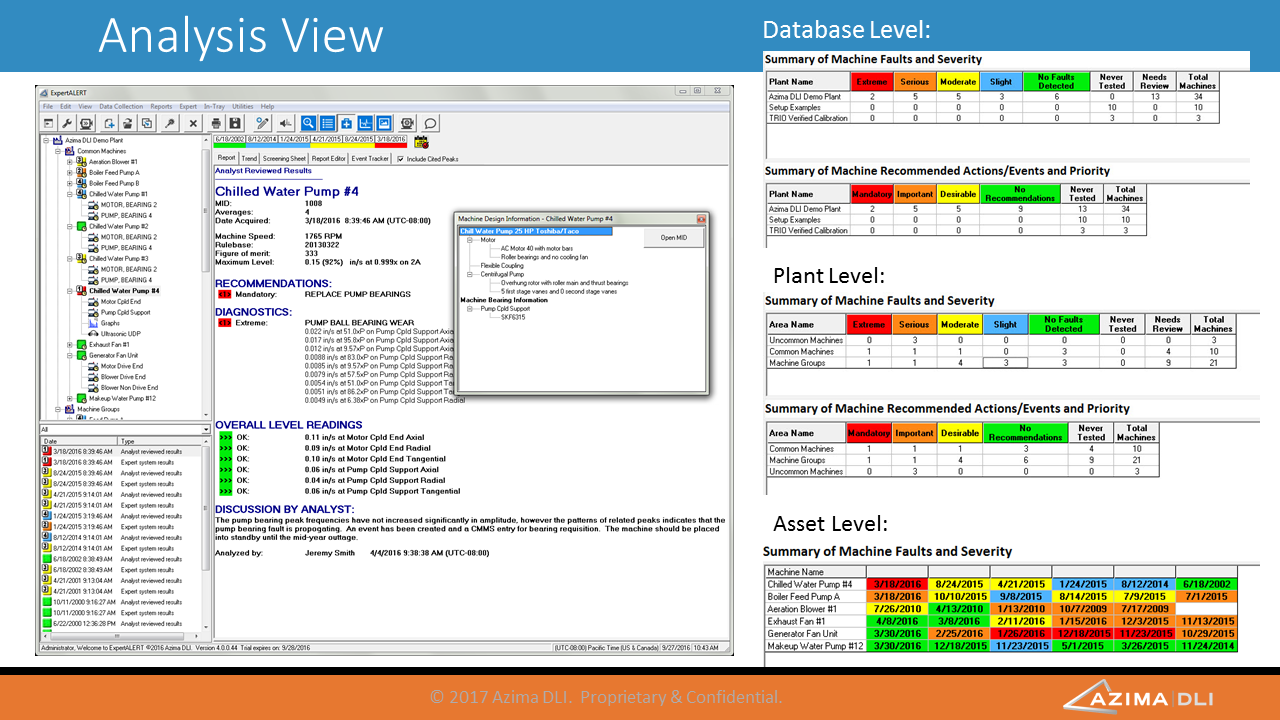1280x720 pixels.
Task: Click the floppy disk save icon
Action: pyautogui.click(x=235, y=123)
